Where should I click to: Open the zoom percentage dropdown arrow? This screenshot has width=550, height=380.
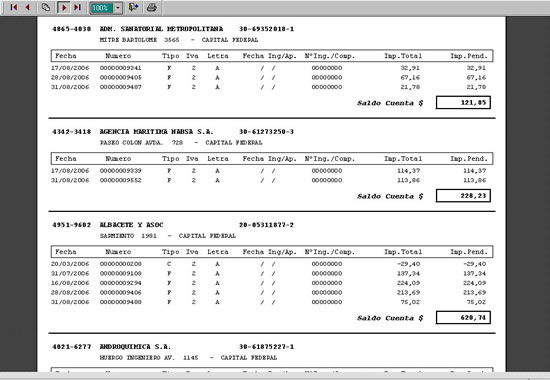[x=118, y=8]
